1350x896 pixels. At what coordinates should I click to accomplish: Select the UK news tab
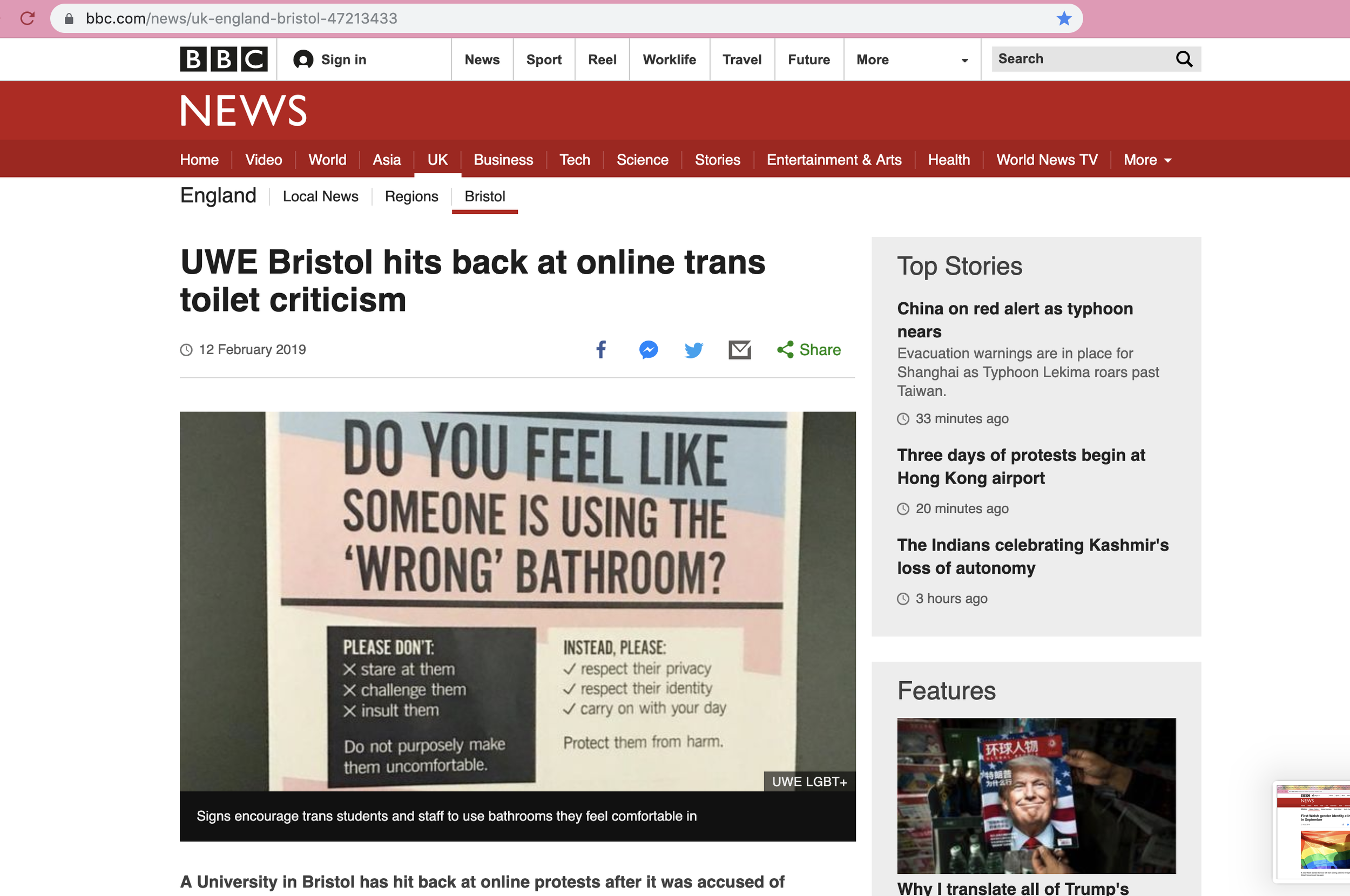coord(437,159)
